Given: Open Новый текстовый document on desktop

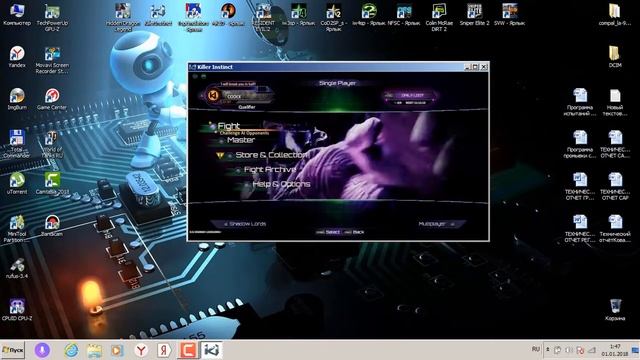Looking at the screenshot, I should pos(615,102).
